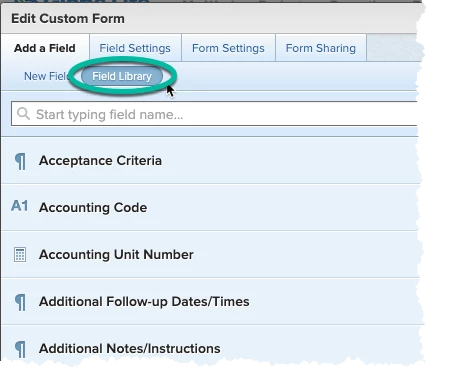
Task: Select the Field Library pill
Action: tap(122, 76)
